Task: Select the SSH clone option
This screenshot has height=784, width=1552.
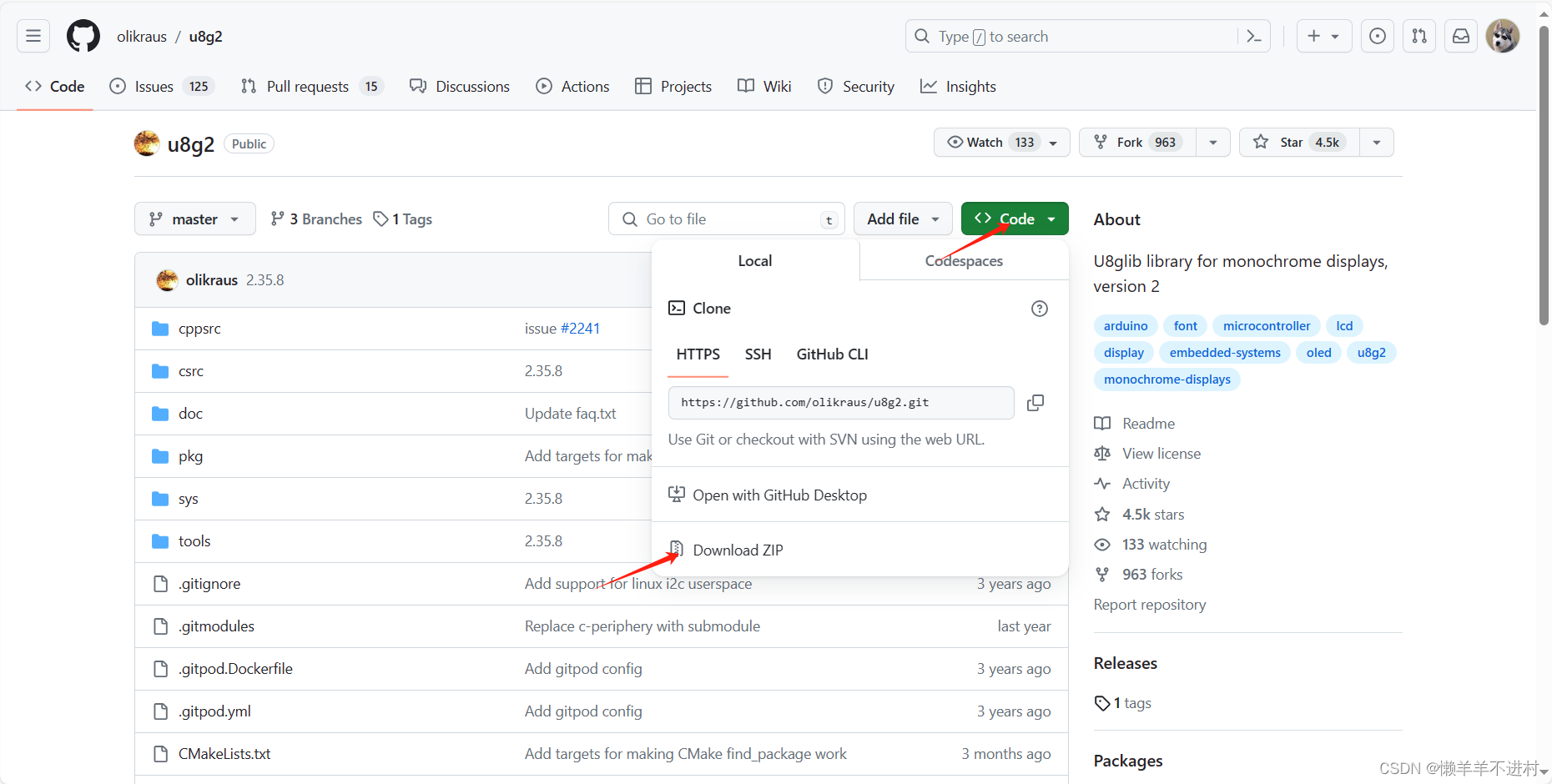Action: point(758,354)
